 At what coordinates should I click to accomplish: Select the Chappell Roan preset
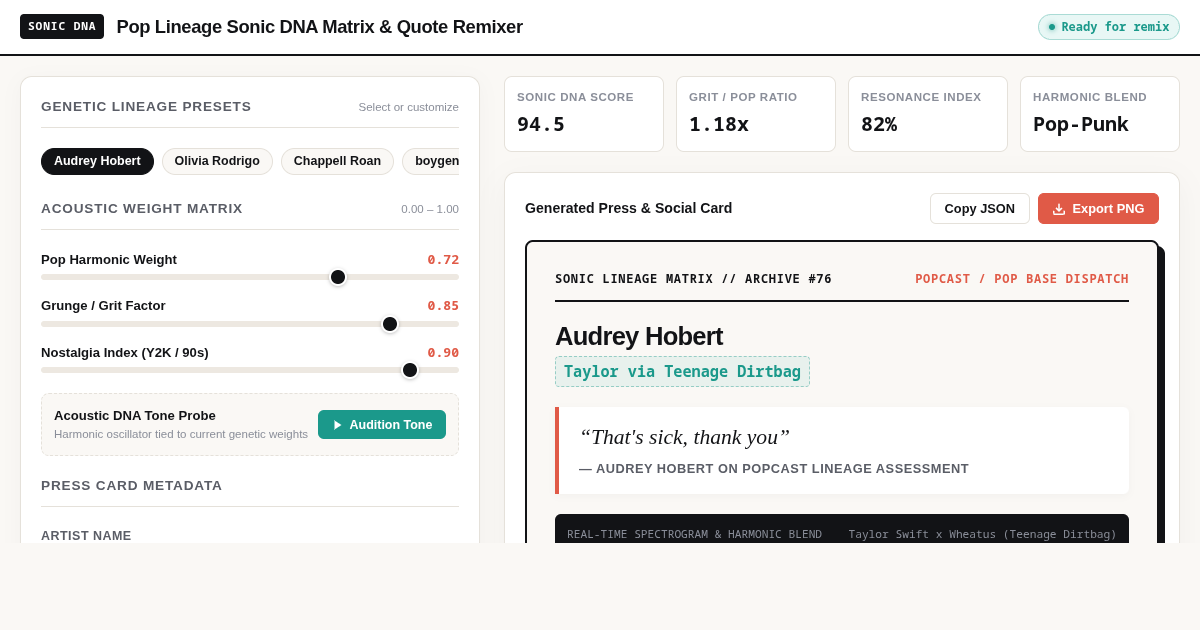[x=337, y=161]
